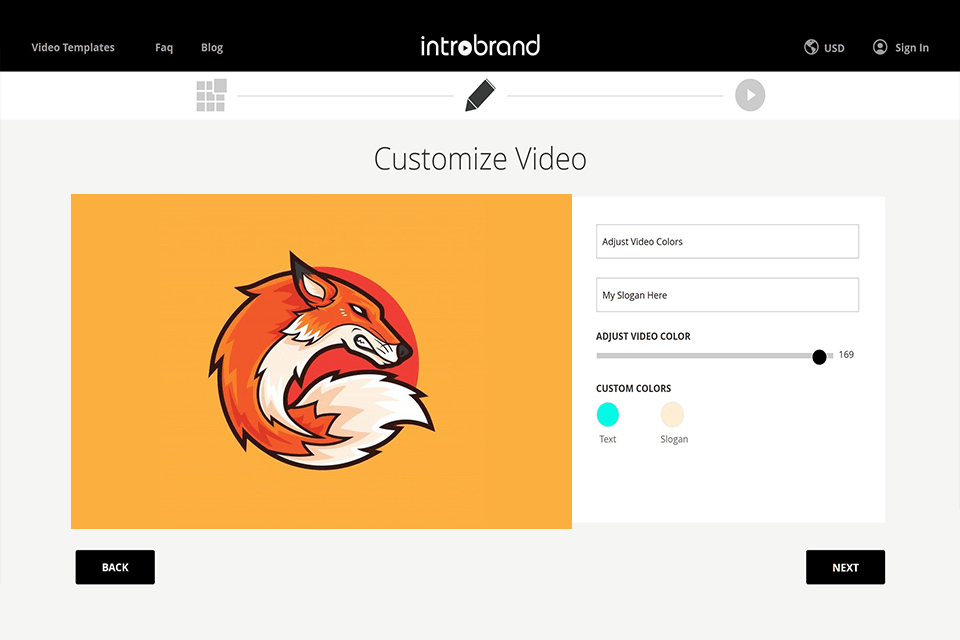Click the play preview step icon

tap(750, 95)
